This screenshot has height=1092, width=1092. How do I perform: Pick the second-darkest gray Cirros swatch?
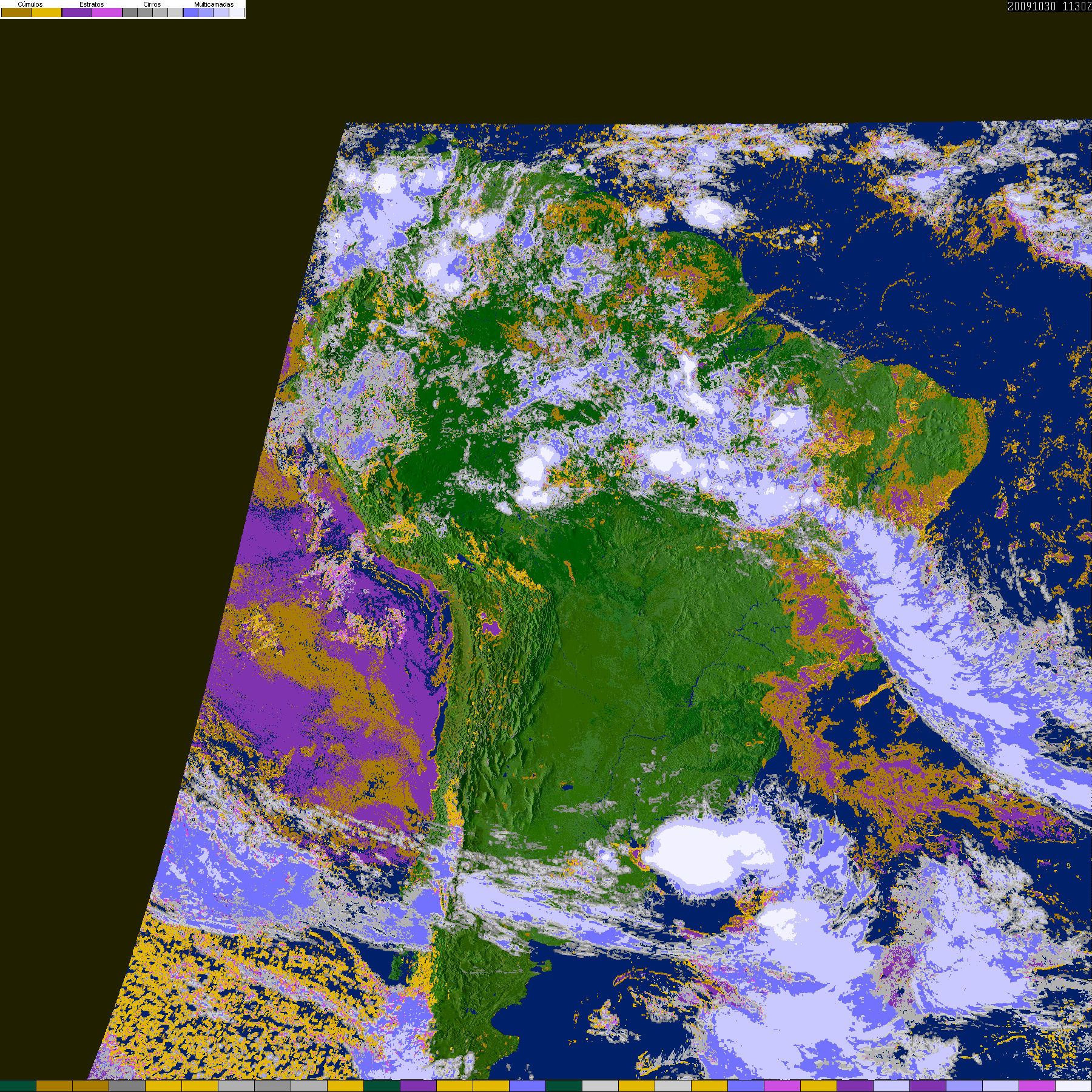(145, 12)
